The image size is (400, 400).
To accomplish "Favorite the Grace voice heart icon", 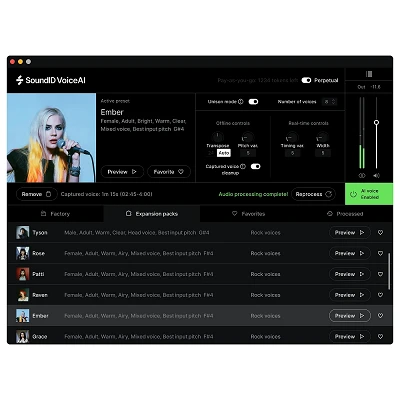I will tap(380, 337).
